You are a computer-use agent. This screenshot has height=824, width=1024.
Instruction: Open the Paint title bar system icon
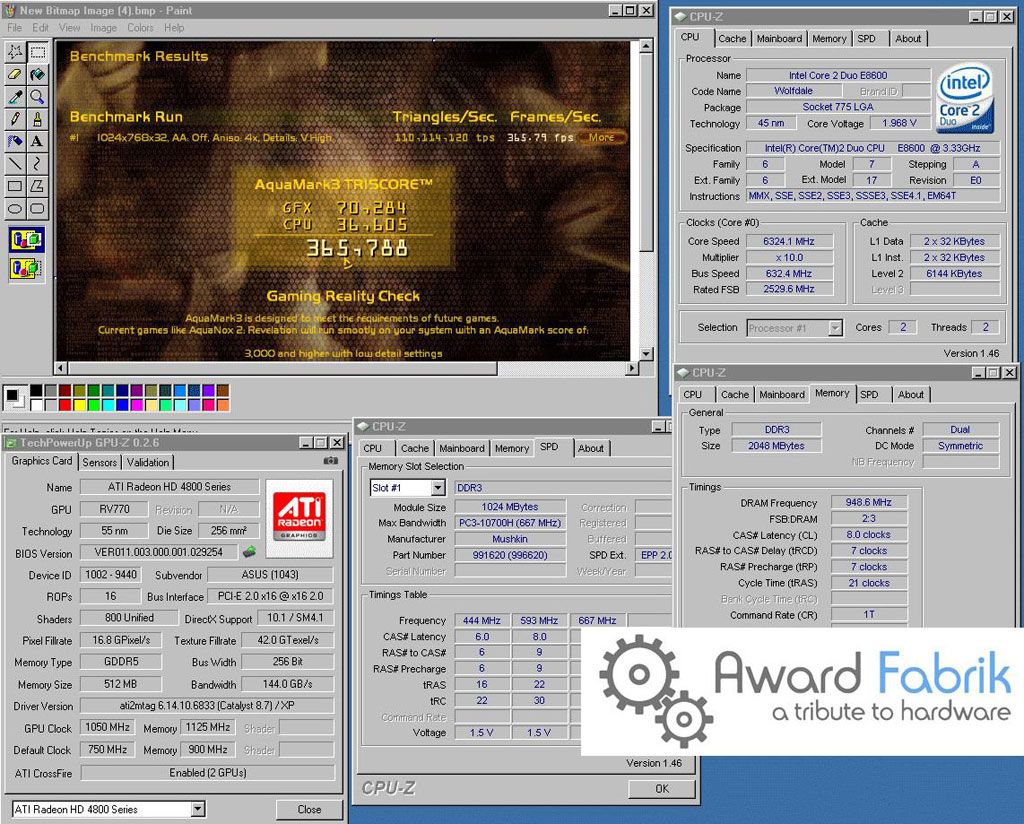(10, 10)
